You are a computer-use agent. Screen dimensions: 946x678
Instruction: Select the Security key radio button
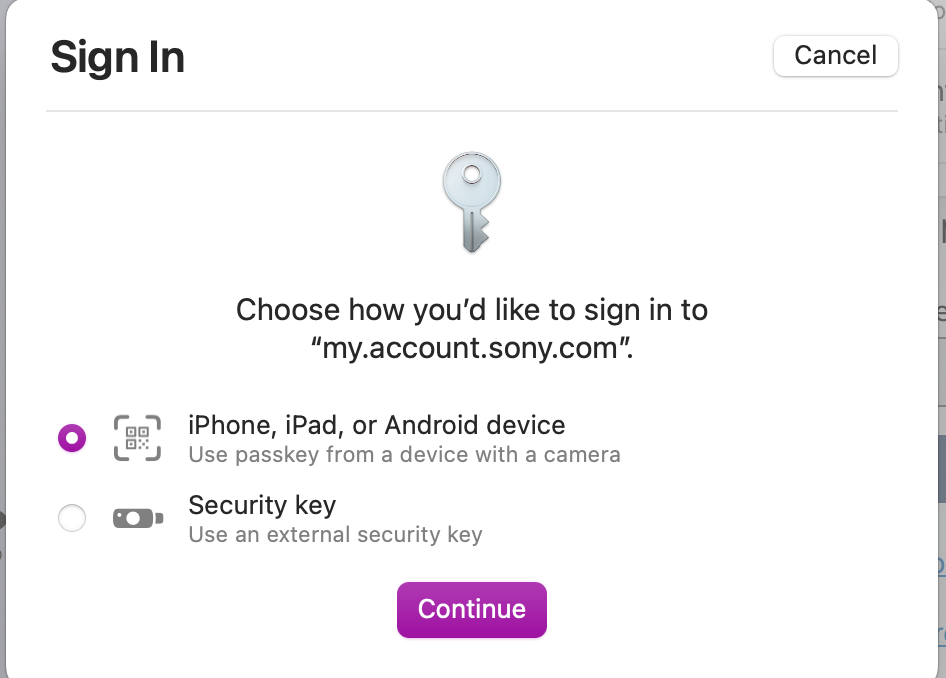[72, 518]
